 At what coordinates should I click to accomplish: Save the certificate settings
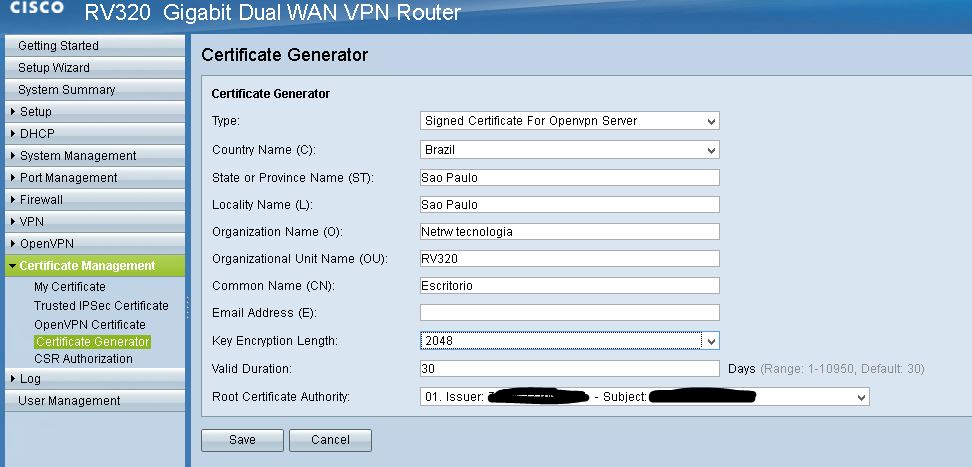pyautogui.click(x=242, y=440)
